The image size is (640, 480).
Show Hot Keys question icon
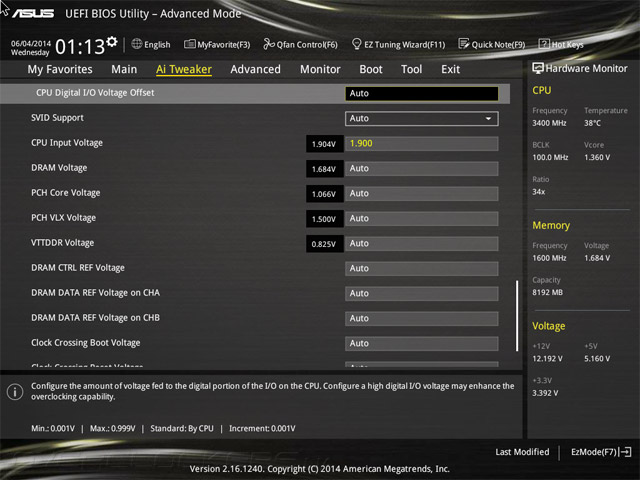pyautogui.click(x=544, y=44)
